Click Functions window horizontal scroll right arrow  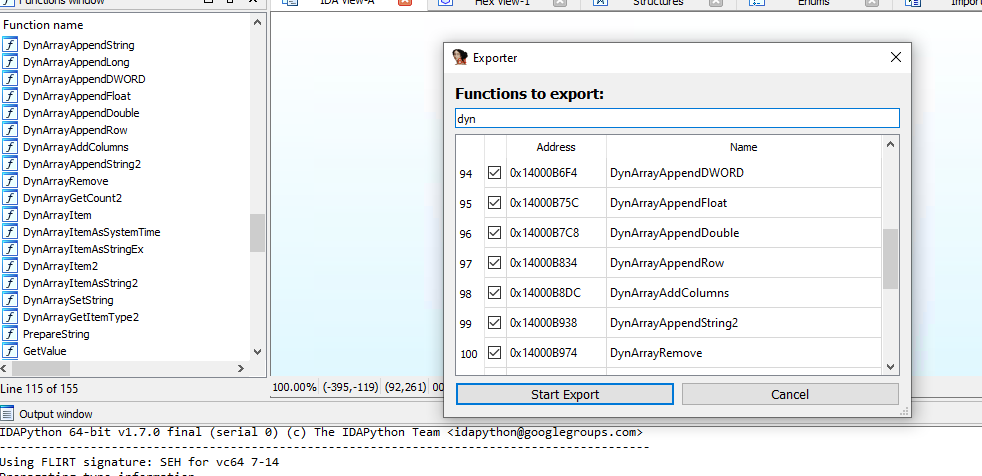click(x=242, y=368)
